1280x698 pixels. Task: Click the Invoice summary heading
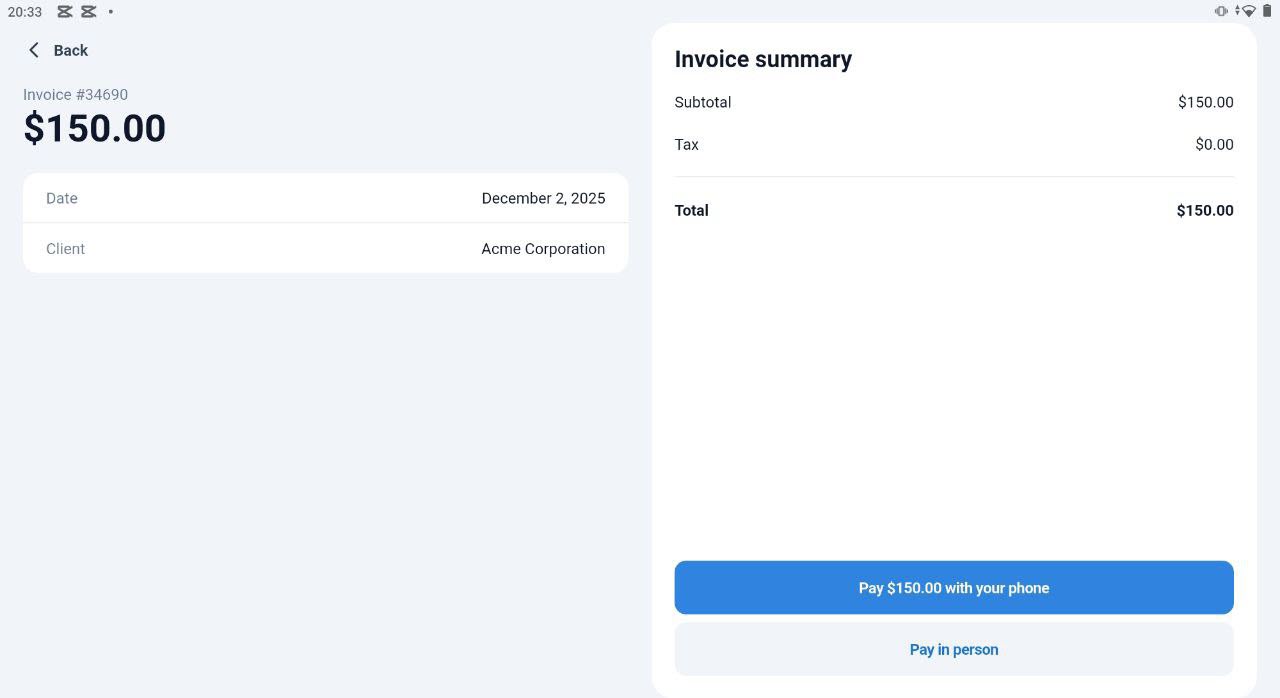tap(763, 59)
